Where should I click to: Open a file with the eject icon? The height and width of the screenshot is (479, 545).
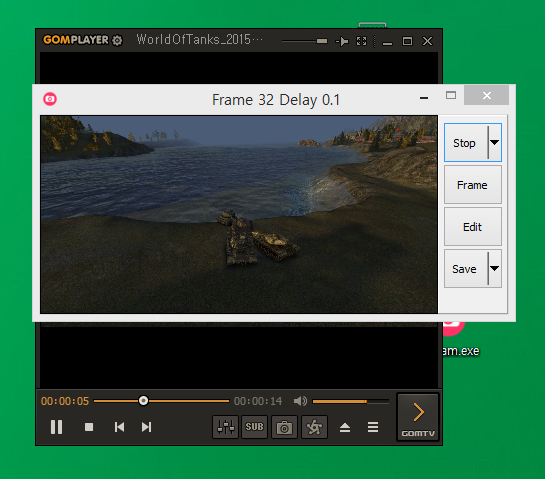point(345,427)
